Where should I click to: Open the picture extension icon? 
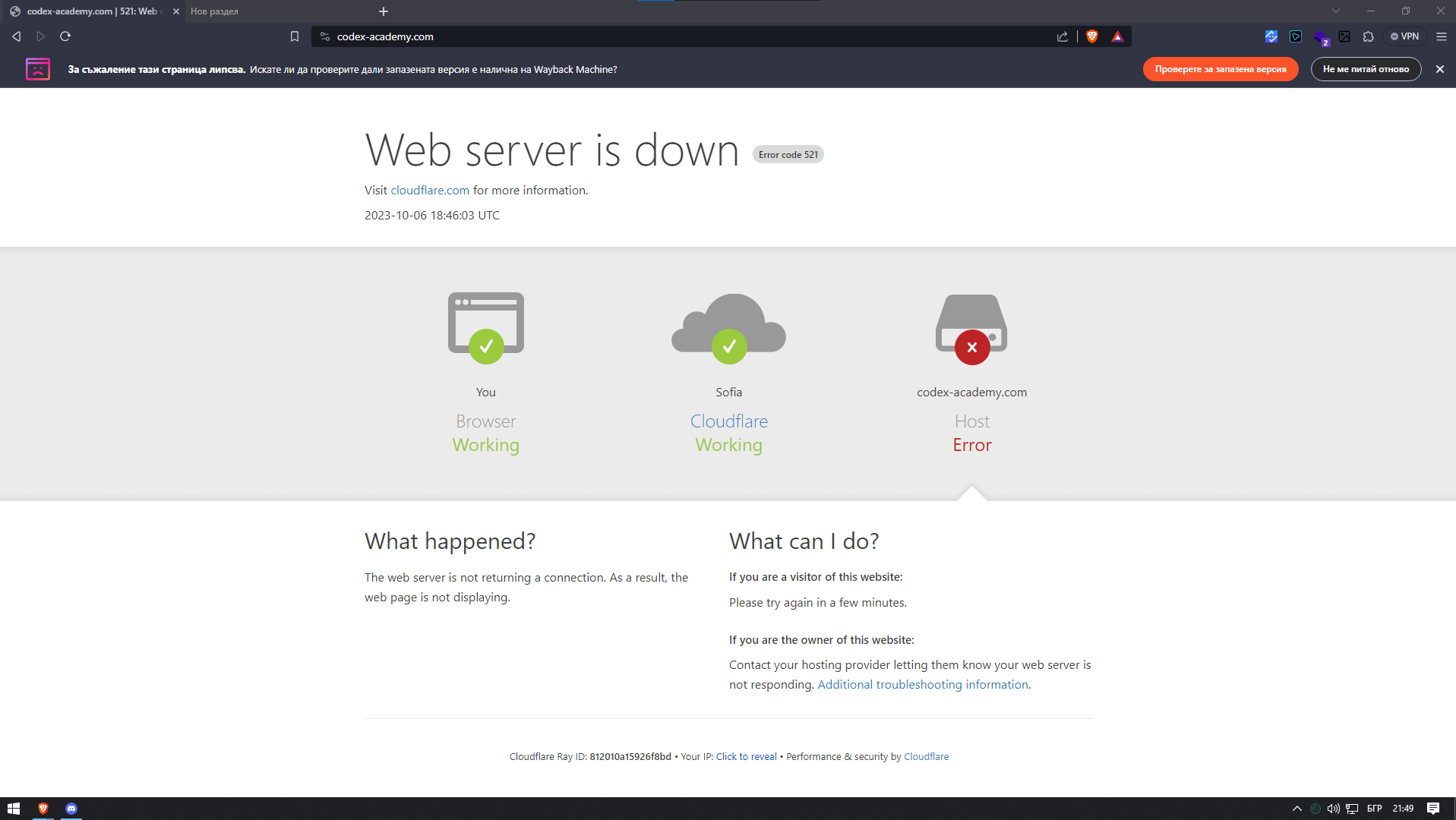coord(1344,36)
